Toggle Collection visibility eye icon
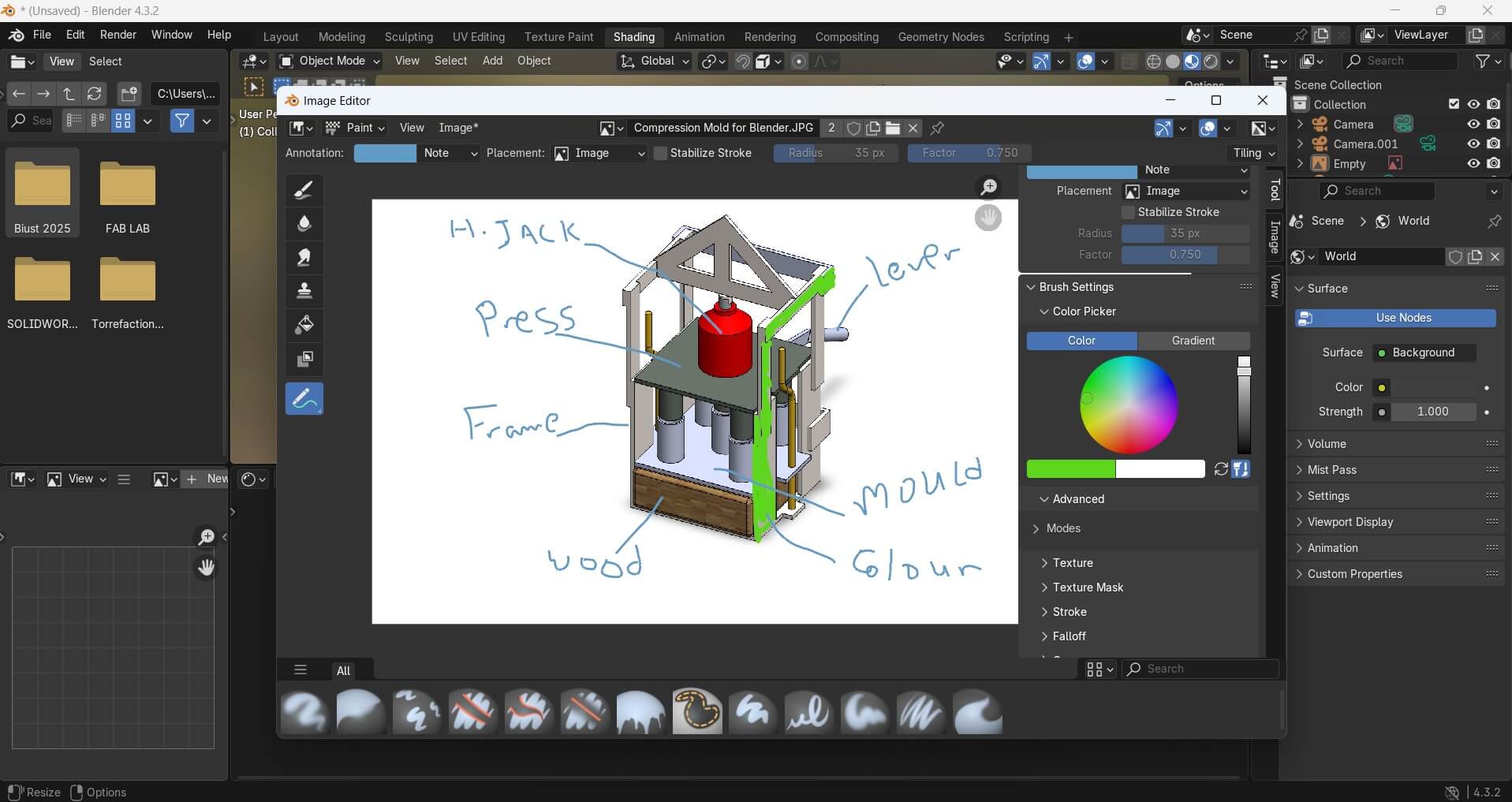The width and height of the screenshot is (1512, 802). point(1473,105)
